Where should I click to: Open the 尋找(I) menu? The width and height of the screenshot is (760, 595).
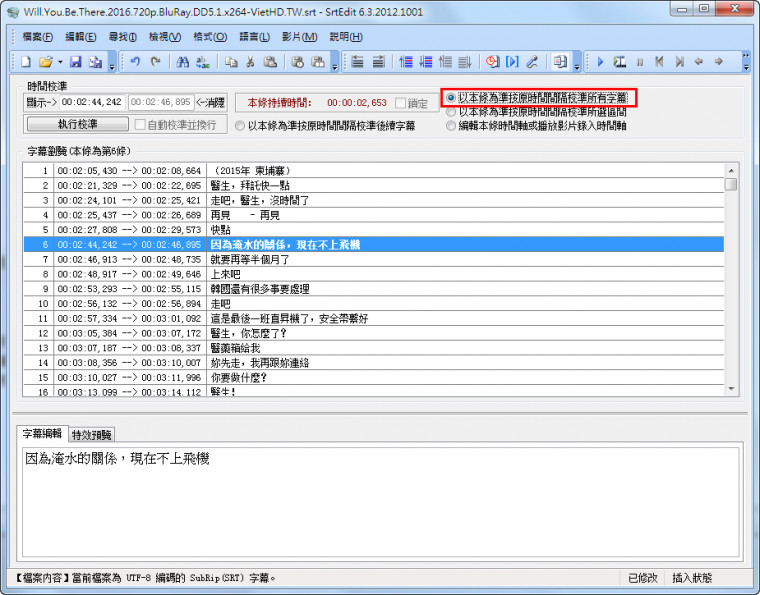(x=123, y=37)
